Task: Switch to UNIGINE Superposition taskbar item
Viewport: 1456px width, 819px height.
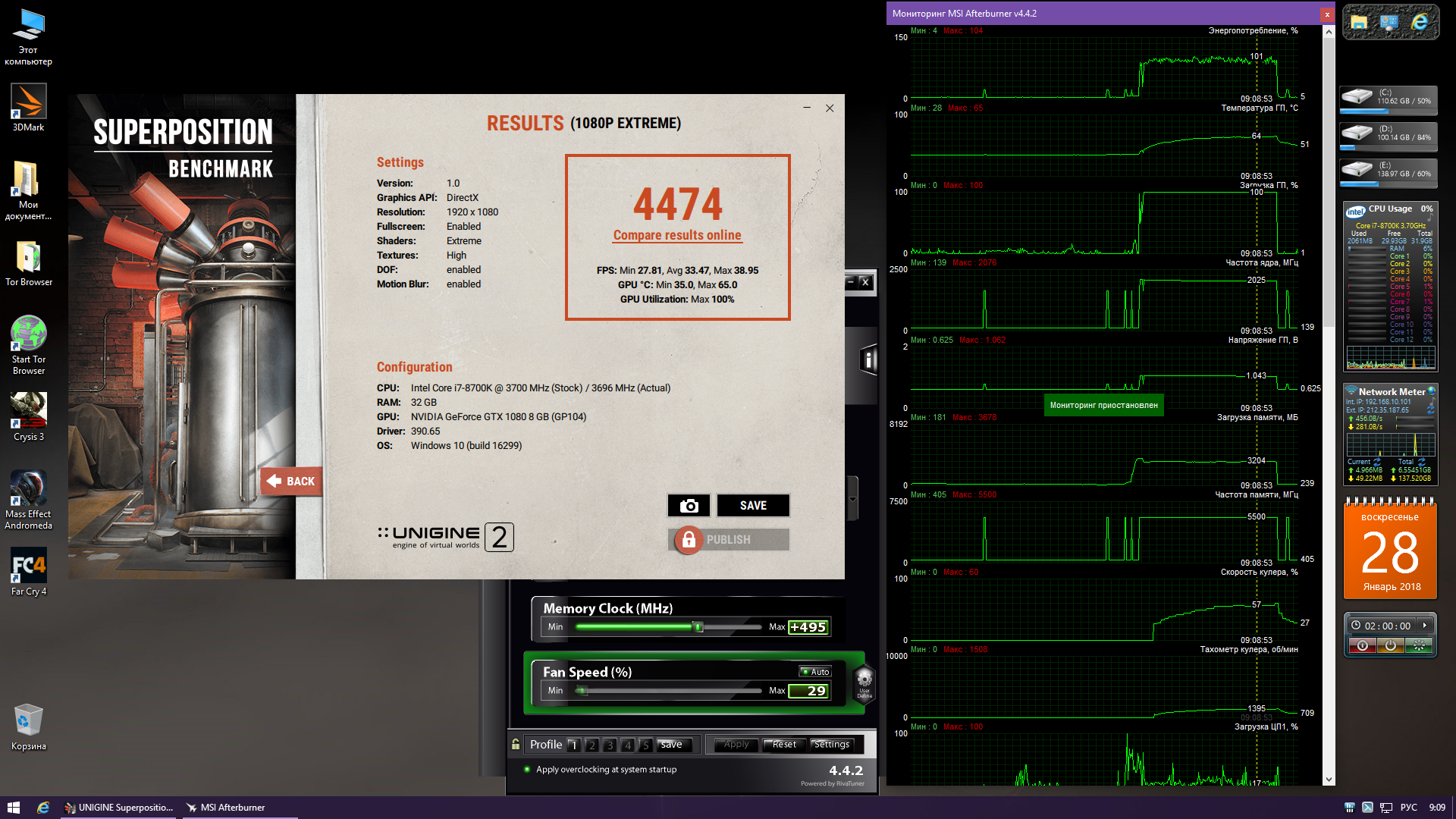Action: pos(119,808)
